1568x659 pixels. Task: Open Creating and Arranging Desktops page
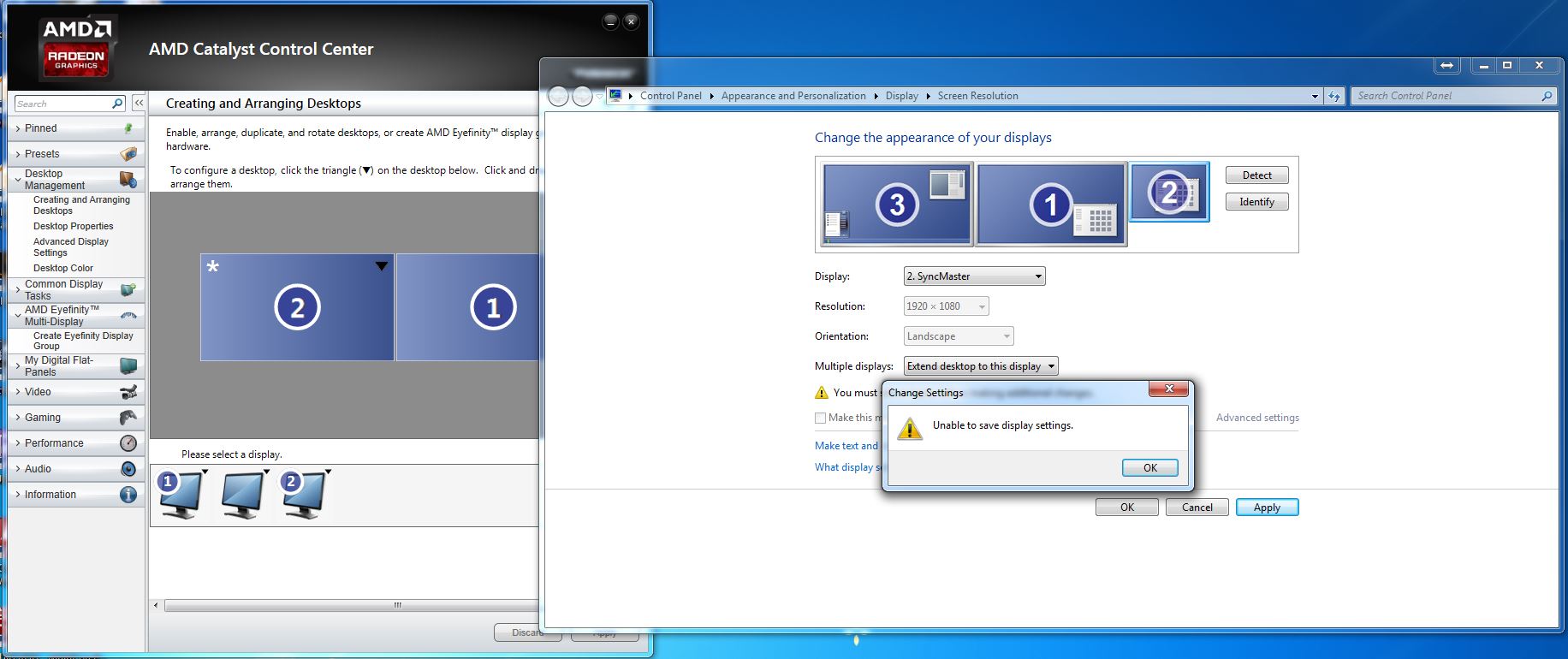[81, 205]
